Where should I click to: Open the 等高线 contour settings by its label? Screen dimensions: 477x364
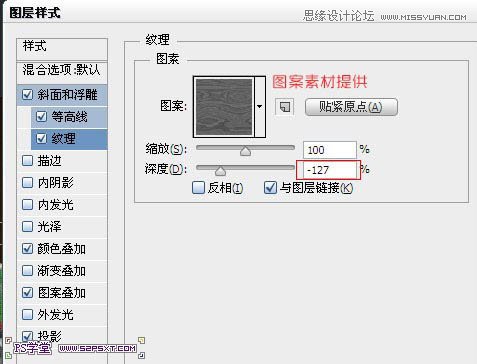pos(69,117)
